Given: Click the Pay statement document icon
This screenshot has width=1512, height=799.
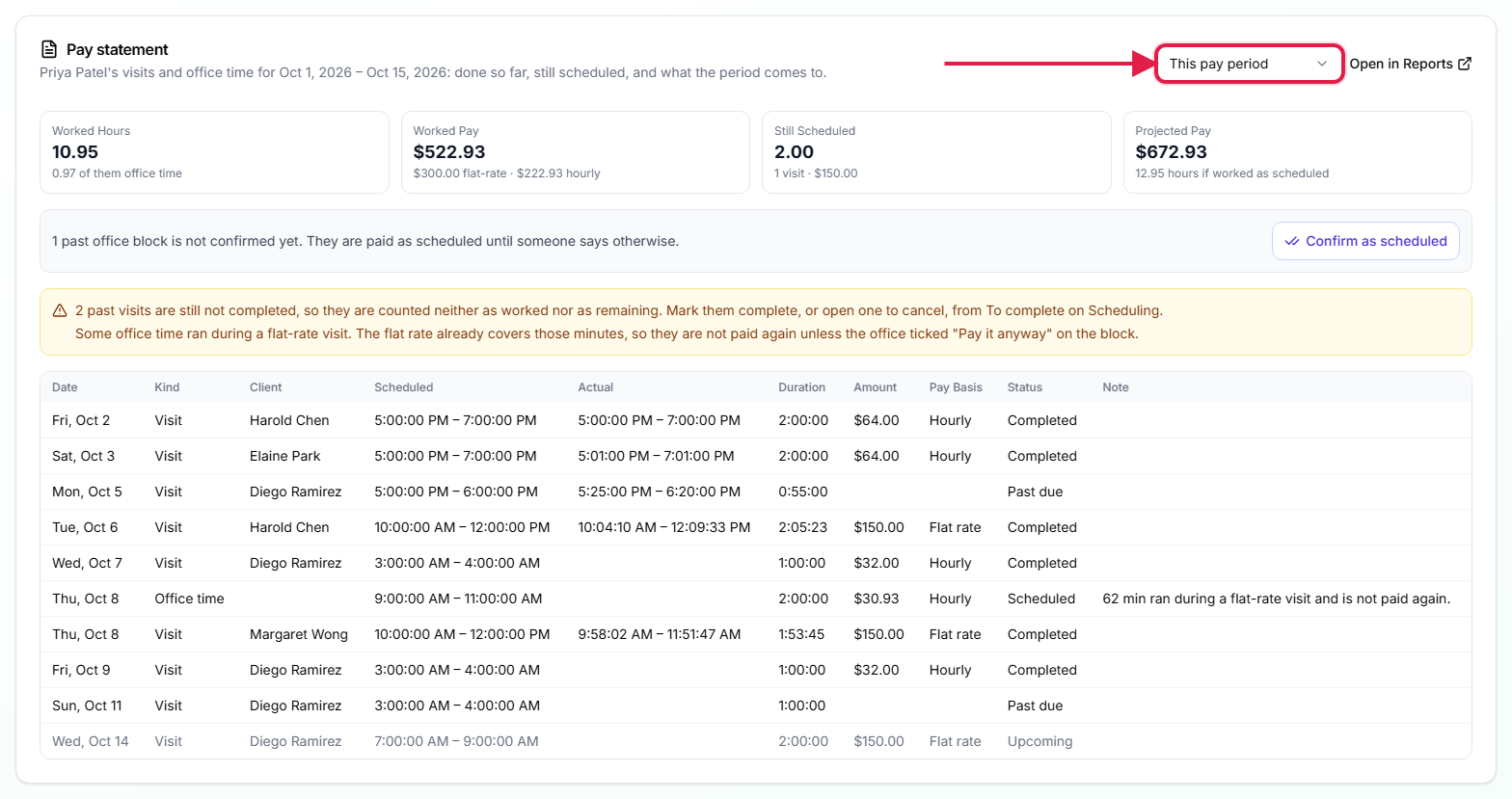Looking at the screenshot, I should pyautogui.click(x=49, y=49).
